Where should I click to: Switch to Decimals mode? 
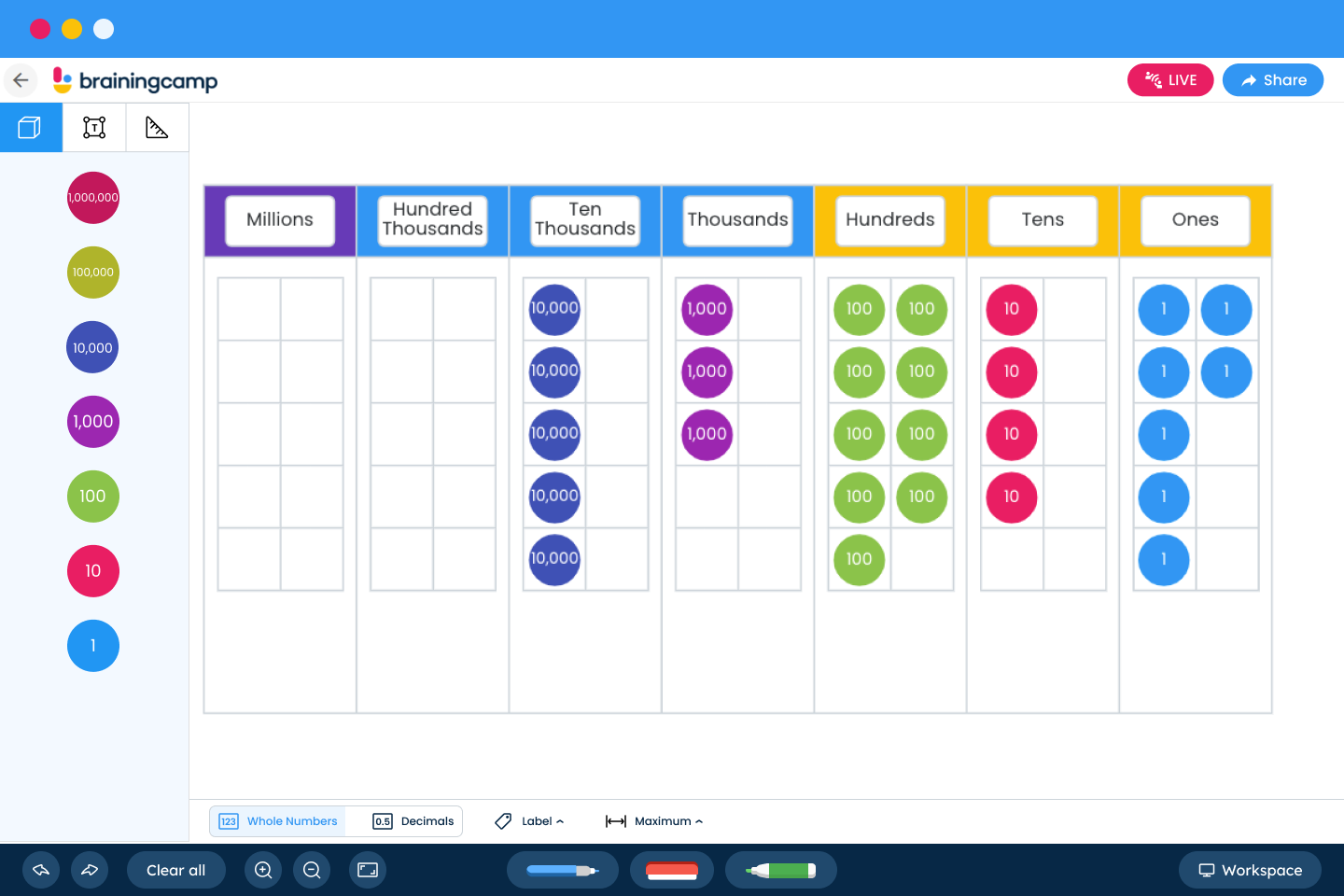(413, 821)
